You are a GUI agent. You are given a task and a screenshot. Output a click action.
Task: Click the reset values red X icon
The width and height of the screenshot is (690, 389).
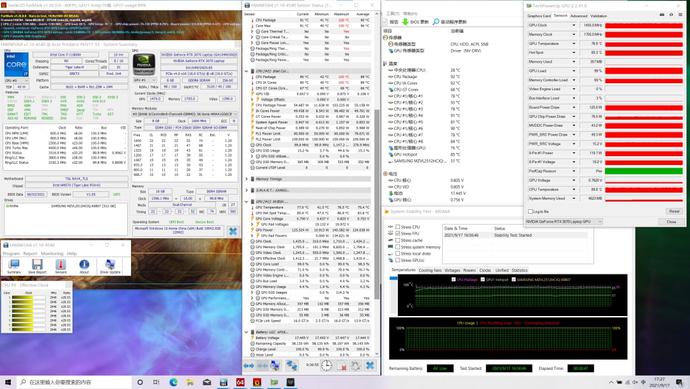point(342,366)
